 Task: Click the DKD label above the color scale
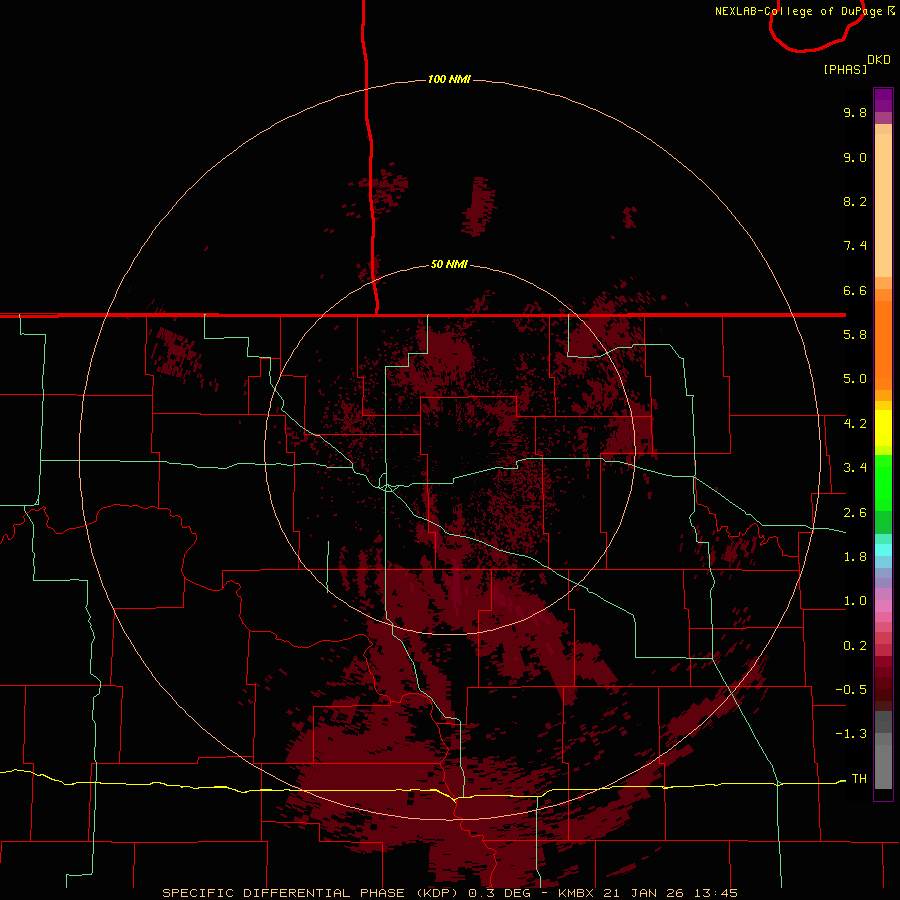tap(878, 60)
